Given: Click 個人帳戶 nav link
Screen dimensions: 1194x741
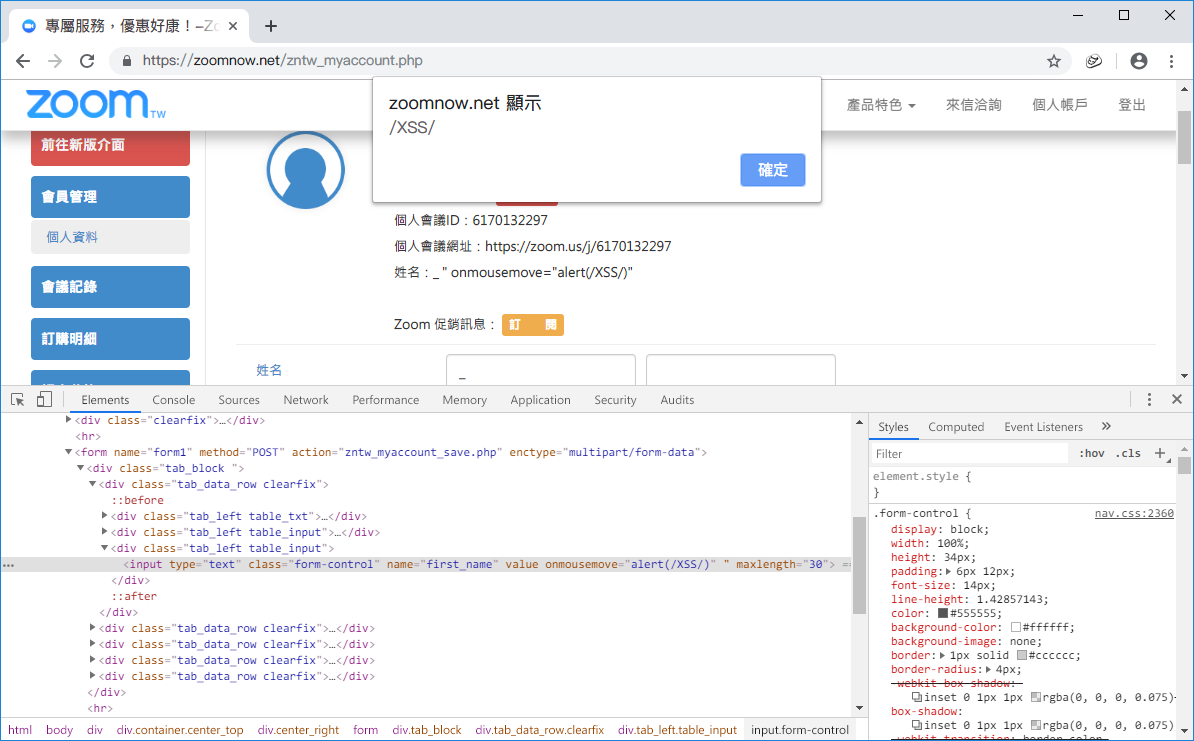Looking at the screenshot, I should tap(1059, 105).
